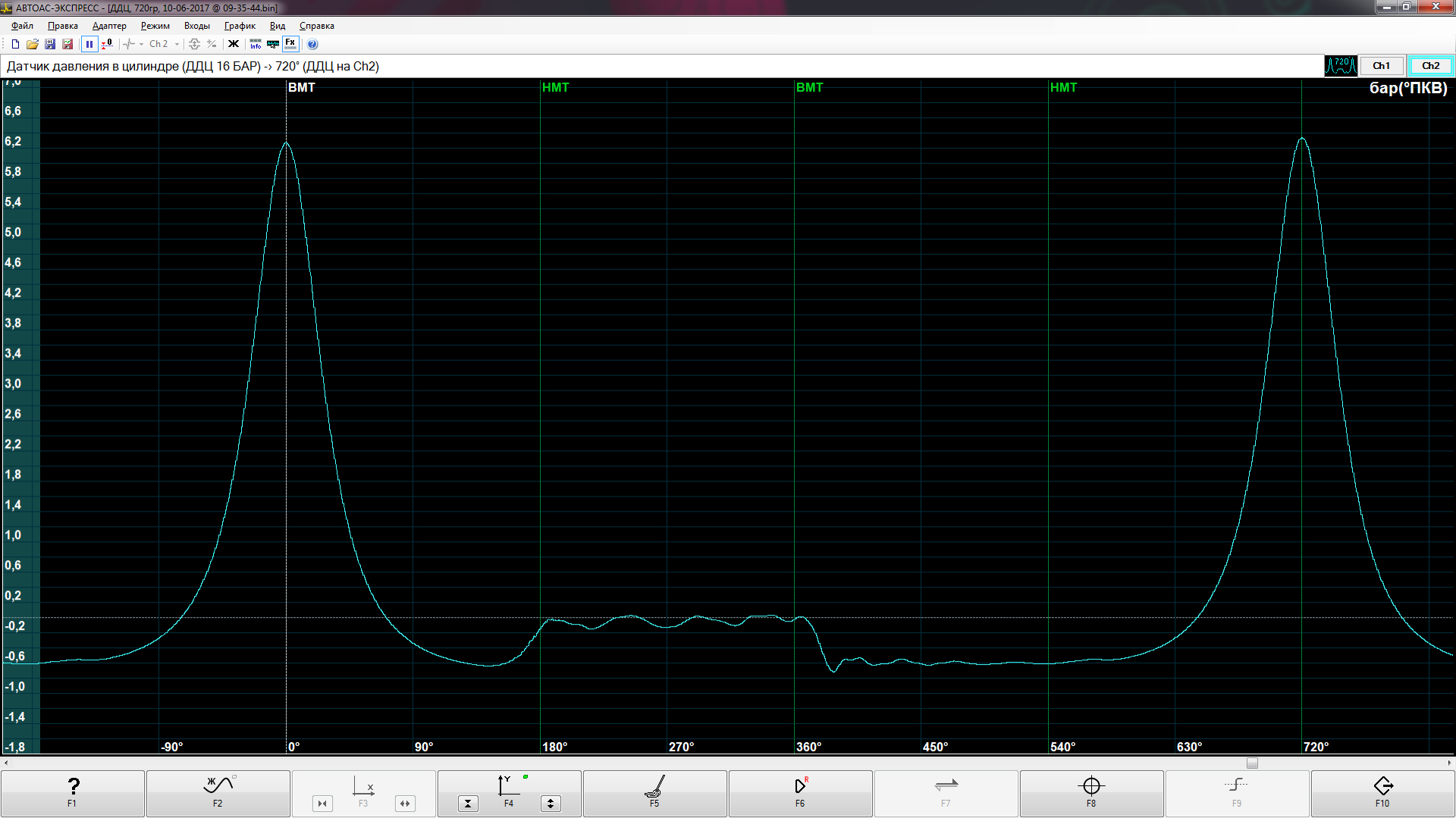Switch to the Ch1 channel button
The height and width of the screenshot is (818, 1456).
(x=1381, y=66)
